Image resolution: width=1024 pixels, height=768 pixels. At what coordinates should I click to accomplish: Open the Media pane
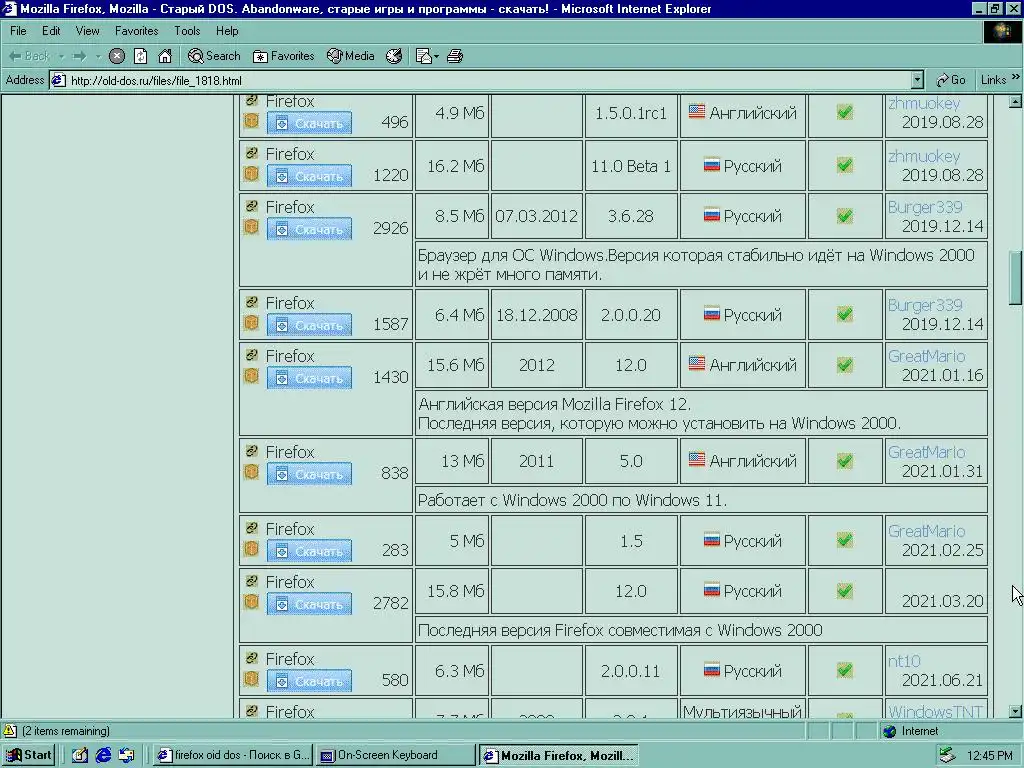click(x=351, y=56)
